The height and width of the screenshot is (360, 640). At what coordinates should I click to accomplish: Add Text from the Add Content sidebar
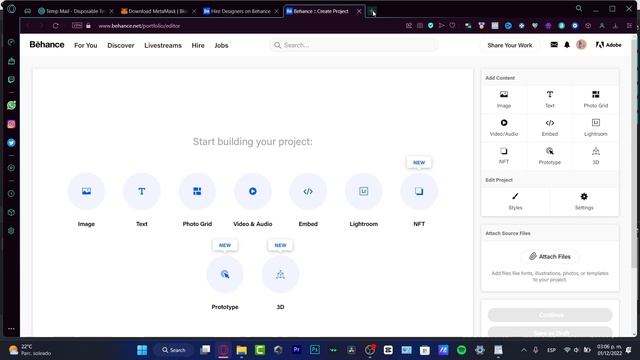[550, 99]
